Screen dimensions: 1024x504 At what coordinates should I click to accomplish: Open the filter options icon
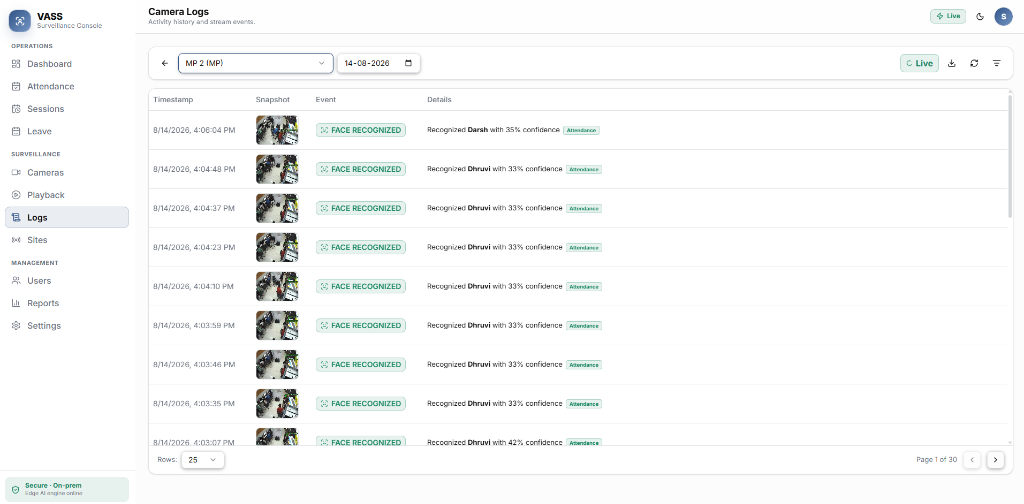997,63
